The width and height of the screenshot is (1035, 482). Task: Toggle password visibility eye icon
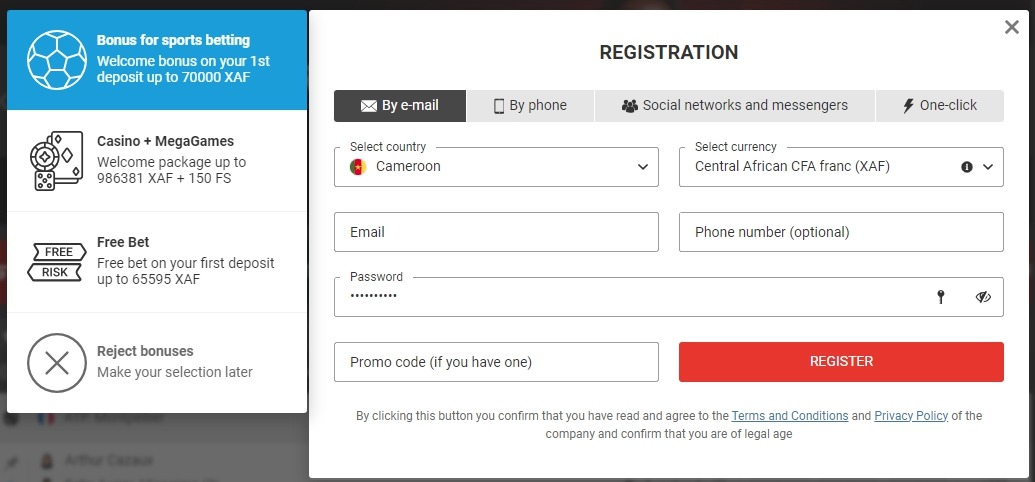pyautogui.click(x=983, y=297)
